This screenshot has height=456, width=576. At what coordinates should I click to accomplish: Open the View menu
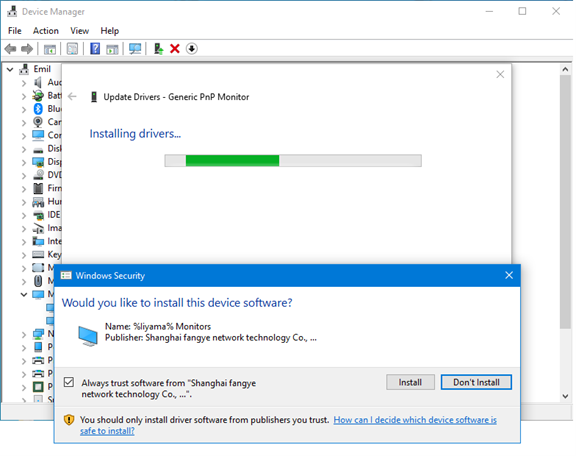(80, 31)
